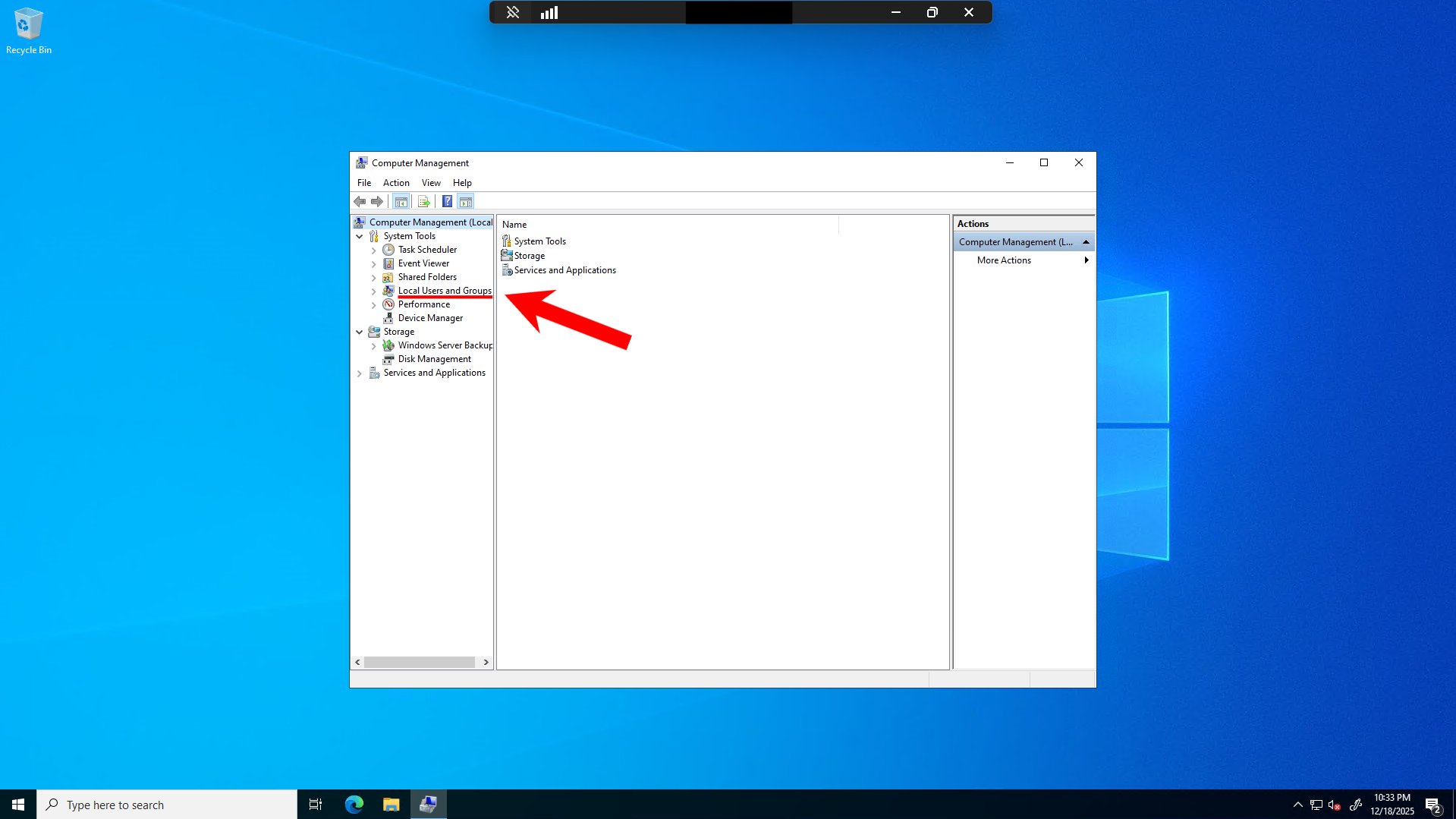The image size is (1456, 819).
Task: Toggle the Show/Hide Console Tree icon
Action: [401, 202]
